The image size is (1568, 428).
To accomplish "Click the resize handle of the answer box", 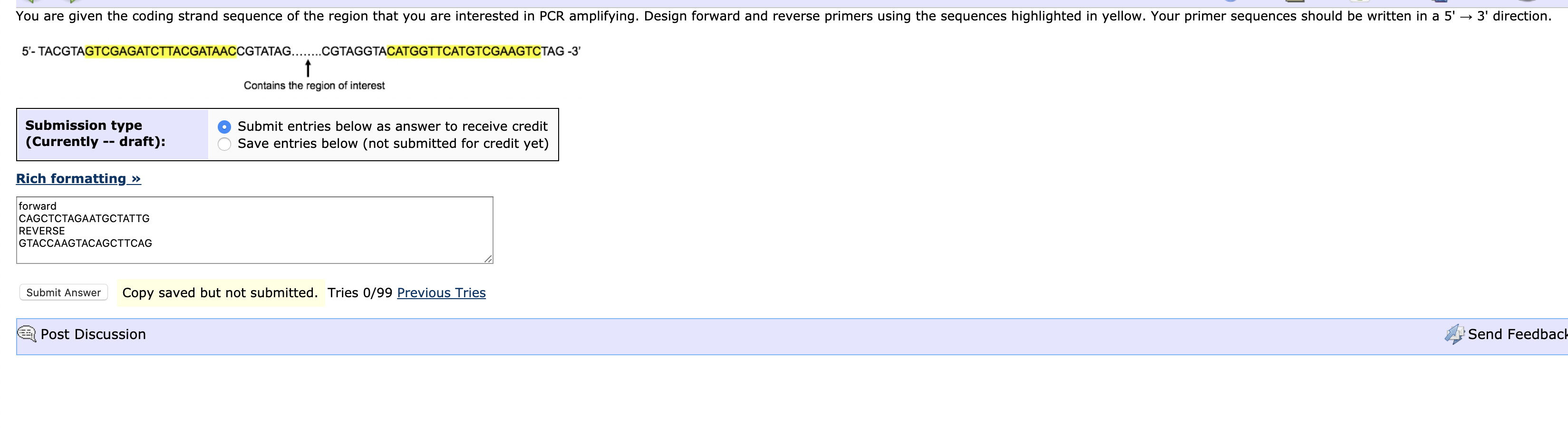I will 488,259.
